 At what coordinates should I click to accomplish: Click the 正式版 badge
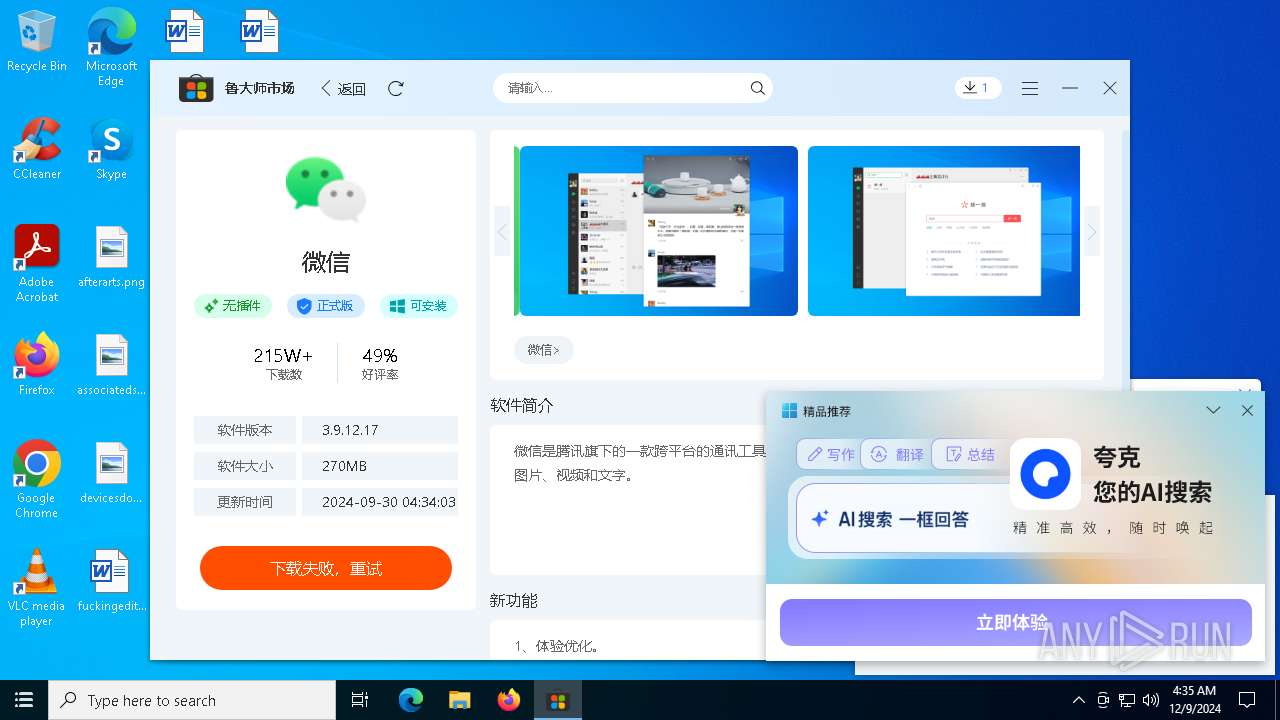pyautogui.click(x=326, y=306)
